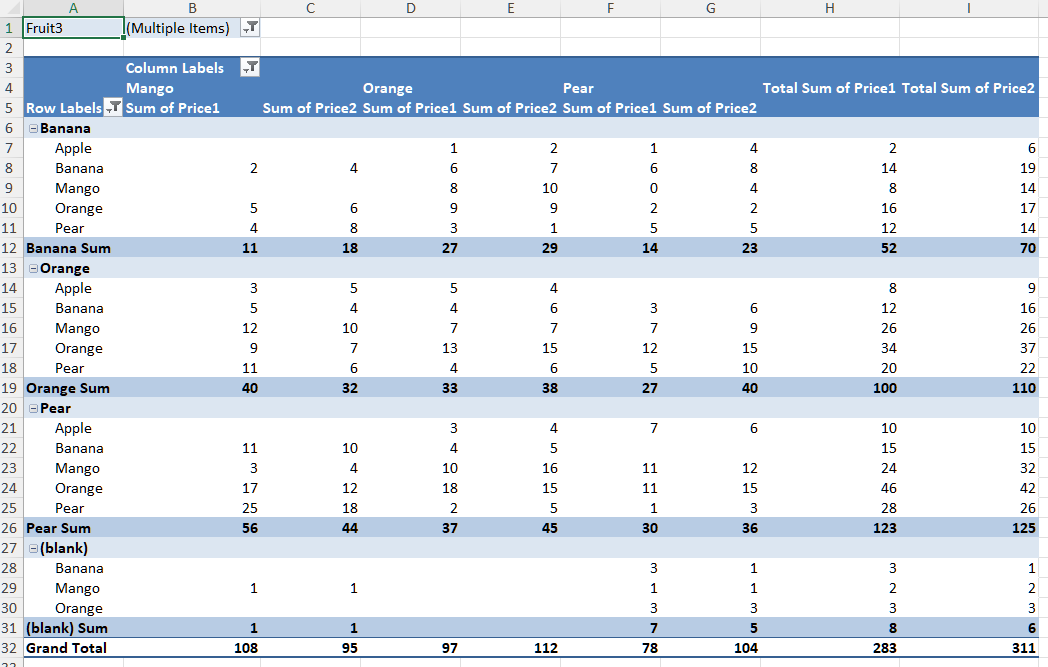Collapse the Banana row group
This screenshot has height=667, width=1048.
click(x=34, y=128)
